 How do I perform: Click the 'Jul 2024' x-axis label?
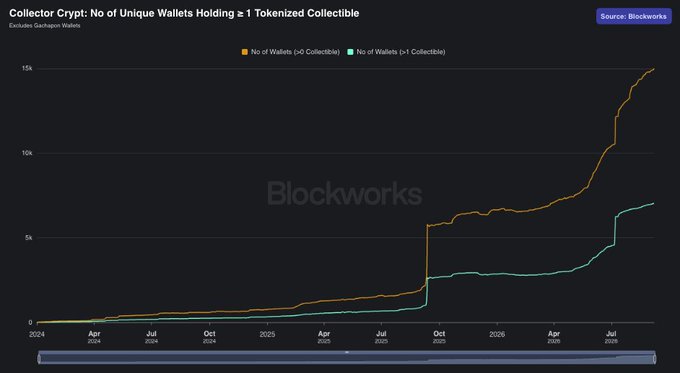pyautogui.click(x=151, y=337)
